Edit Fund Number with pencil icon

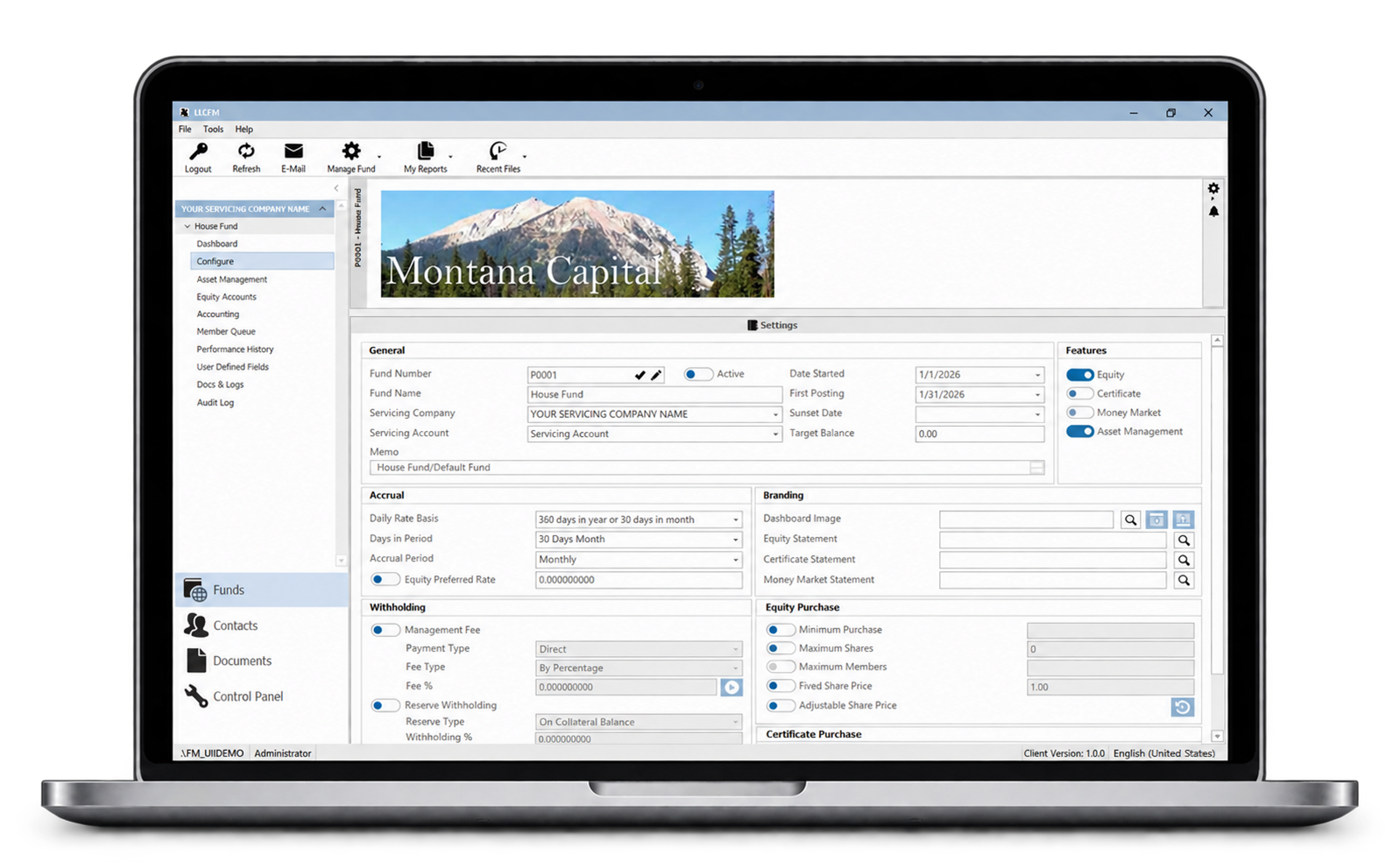[x=656, y=375]
